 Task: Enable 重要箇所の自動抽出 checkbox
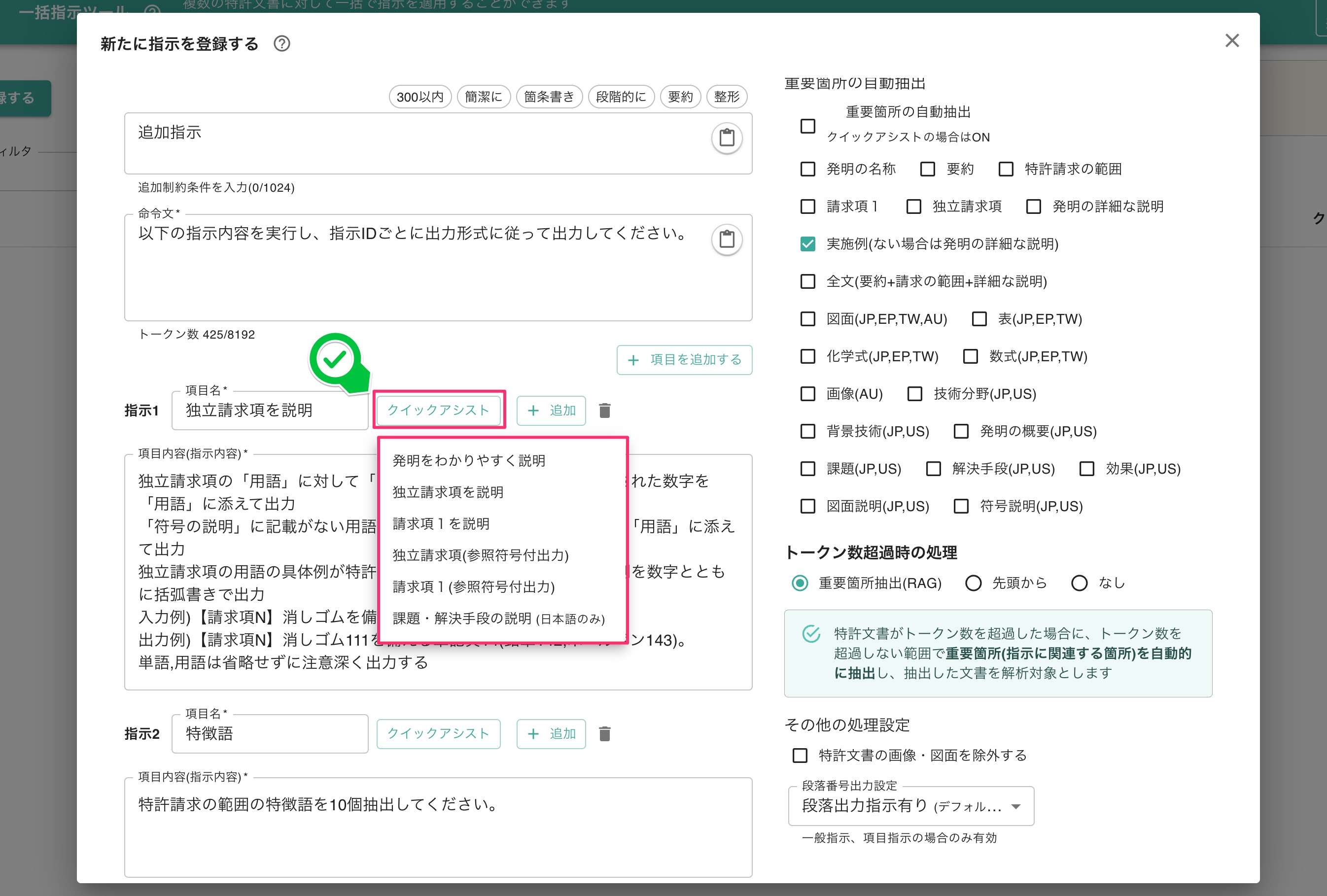(x=807, y=126)
